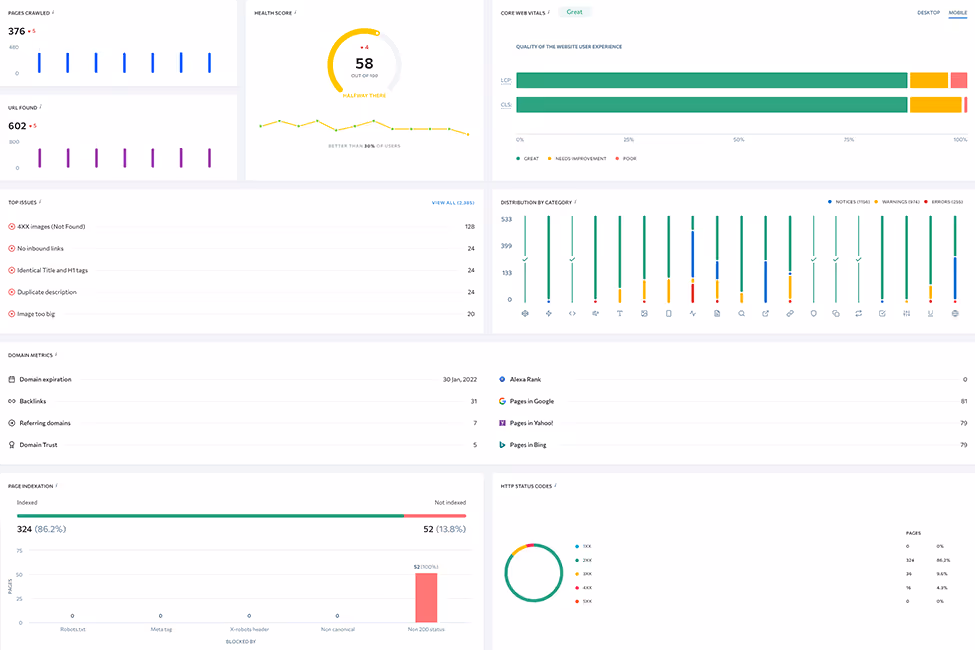This screenshot has width=975, height=650.
Task: Click the Bing logo beside Pages in Bing
Action: [502, 445]
